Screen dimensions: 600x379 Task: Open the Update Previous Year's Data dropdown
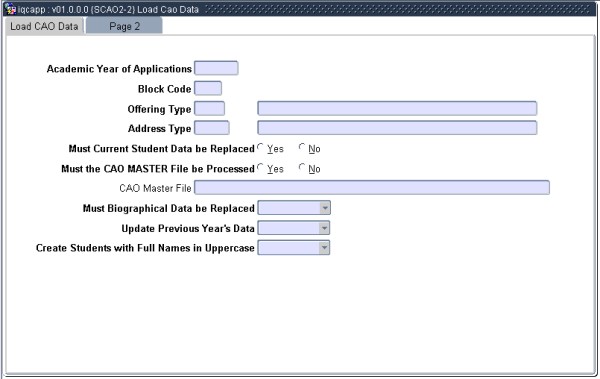(324, 228)
